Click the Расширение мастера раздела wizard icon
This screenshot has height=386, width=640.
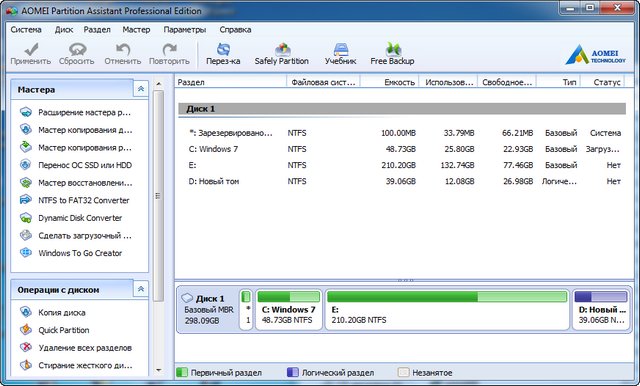coord(26,112)
